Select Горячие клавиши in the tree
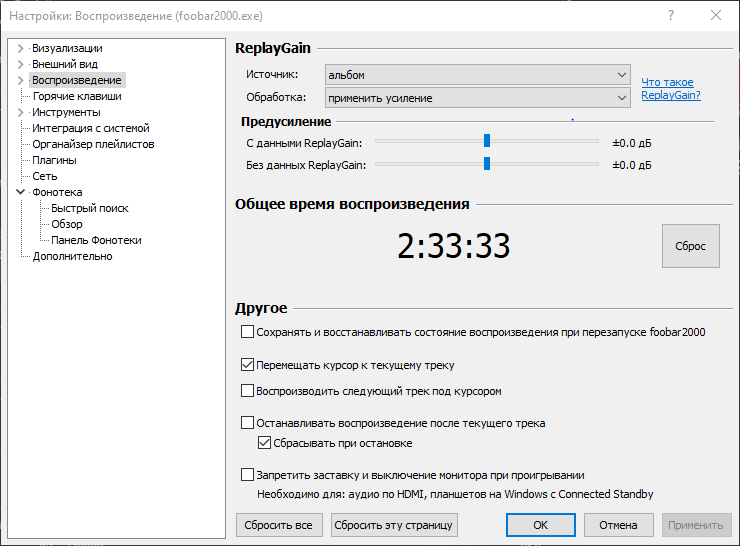 [x=76, y=96]
